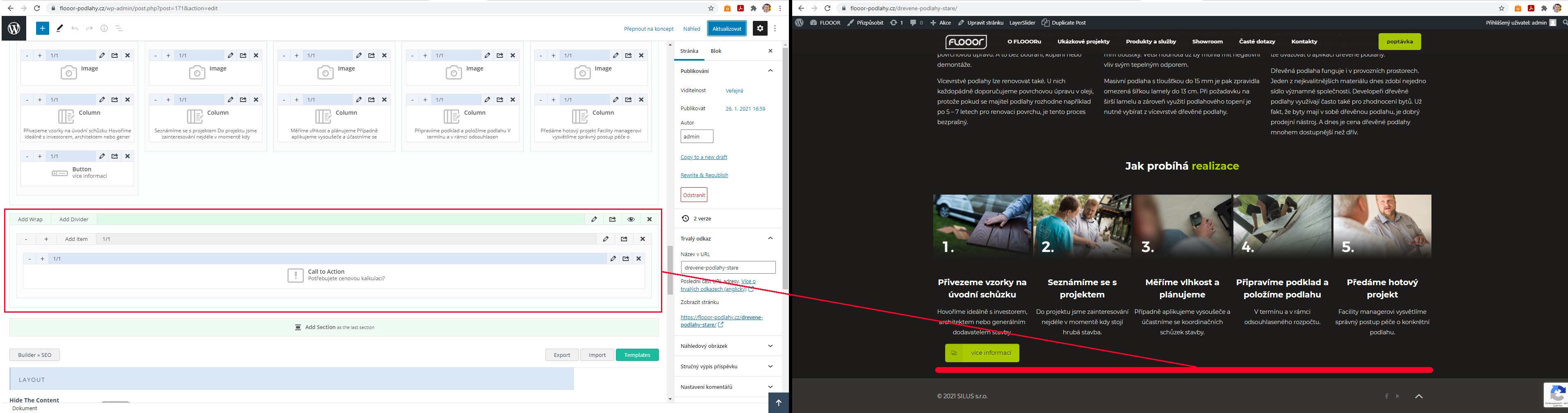Click the Add Item button
Screen dimensions: 1568x413
(x=77, y=239)
